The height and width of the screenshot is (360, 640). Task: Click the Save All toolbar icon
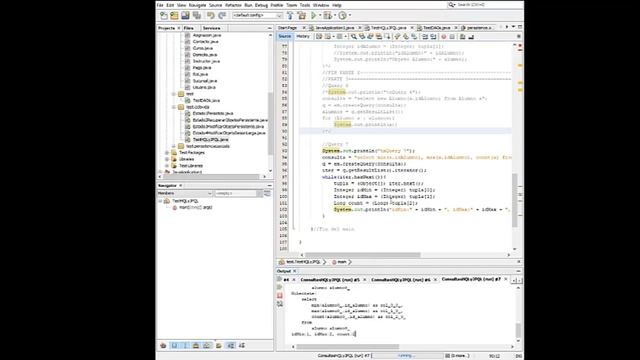point(197,16)
